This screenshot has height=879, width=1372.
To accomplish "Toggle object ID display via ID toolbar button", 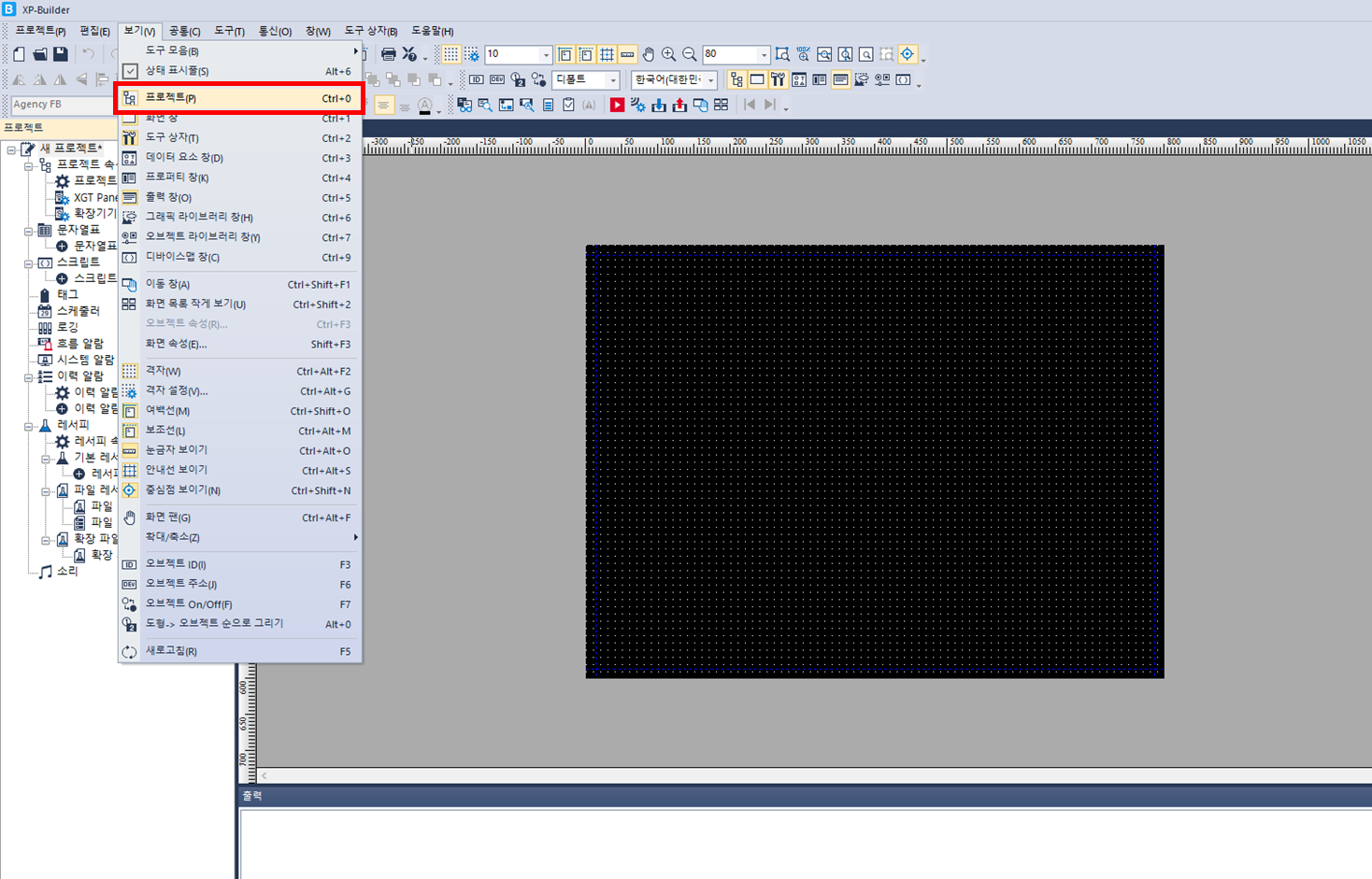I will coord(477,79).
